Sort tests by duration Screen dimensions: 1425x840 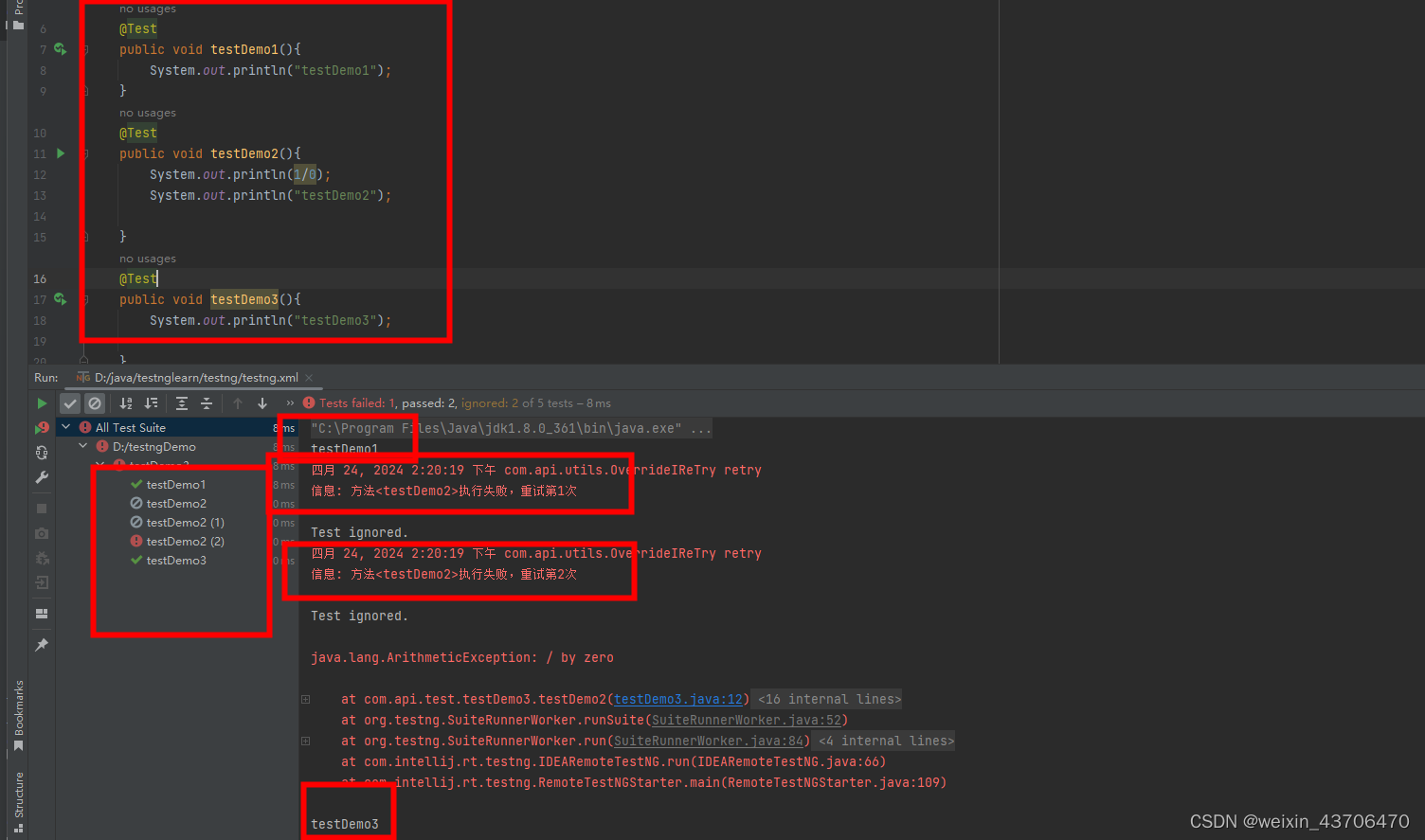click(x=151, y=403)
